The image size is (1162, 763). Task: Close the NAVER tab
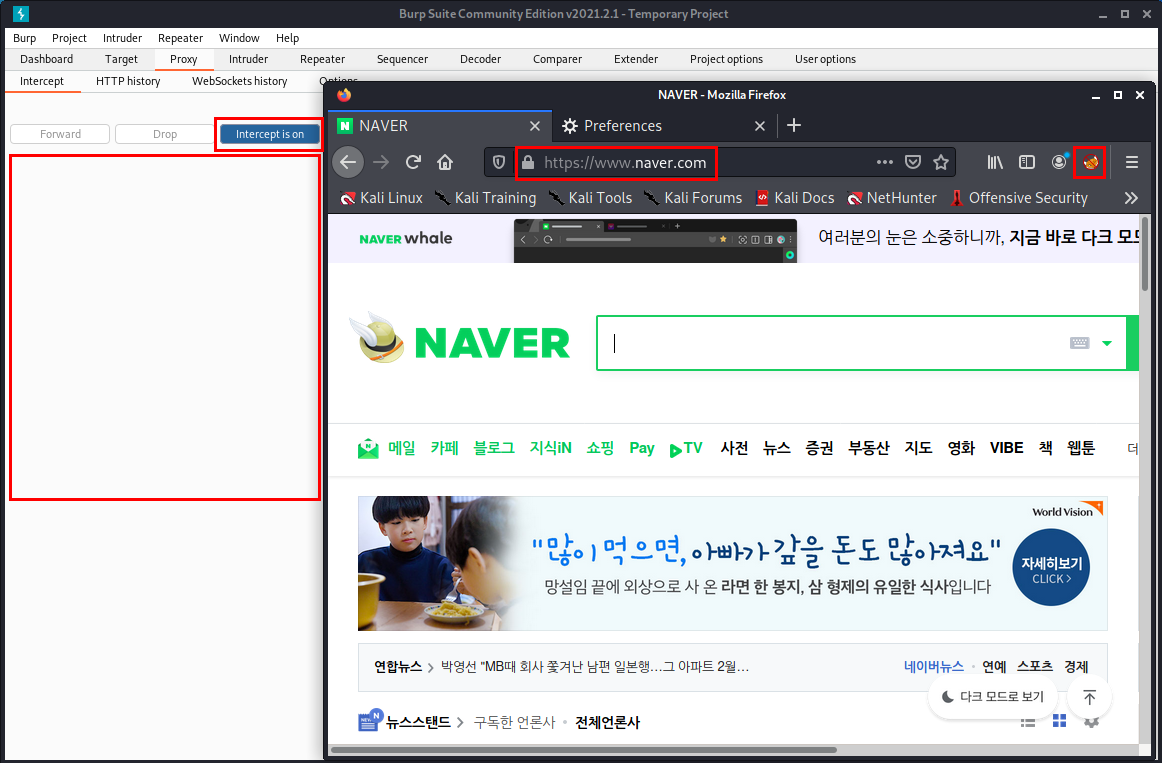click(535, 126)
